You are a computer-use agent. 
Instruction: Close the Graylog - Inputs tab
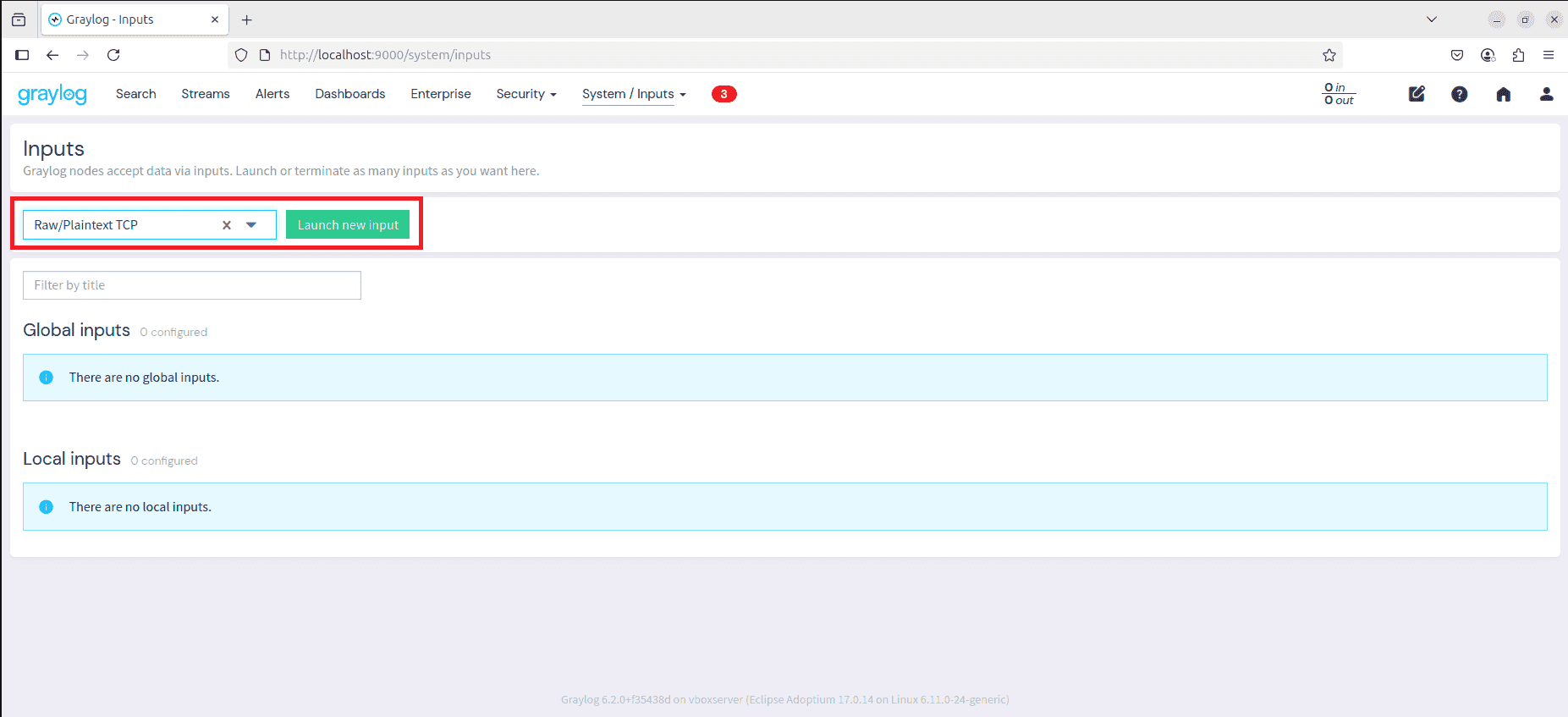pyautogui.click(x=215, y=19)
